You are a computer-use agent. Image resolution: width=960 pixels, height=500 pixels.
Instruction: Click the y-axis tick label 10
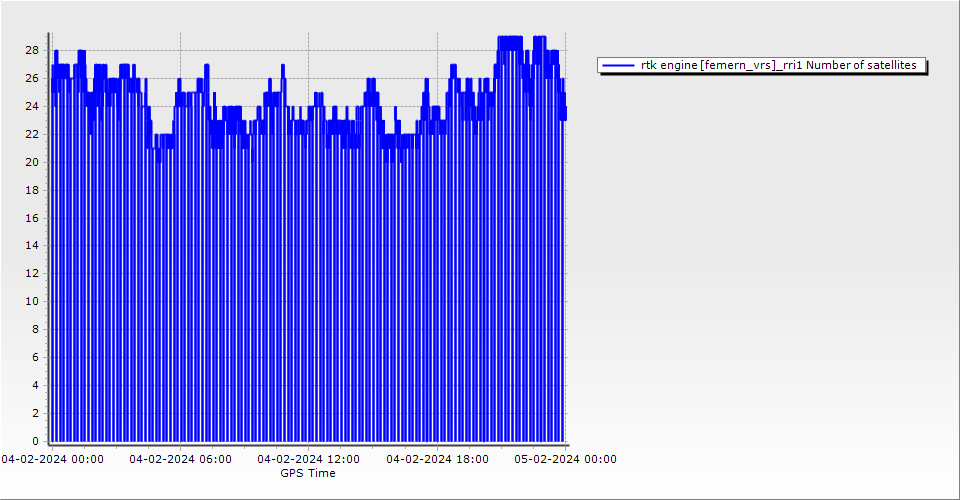[x=32, y=301]
